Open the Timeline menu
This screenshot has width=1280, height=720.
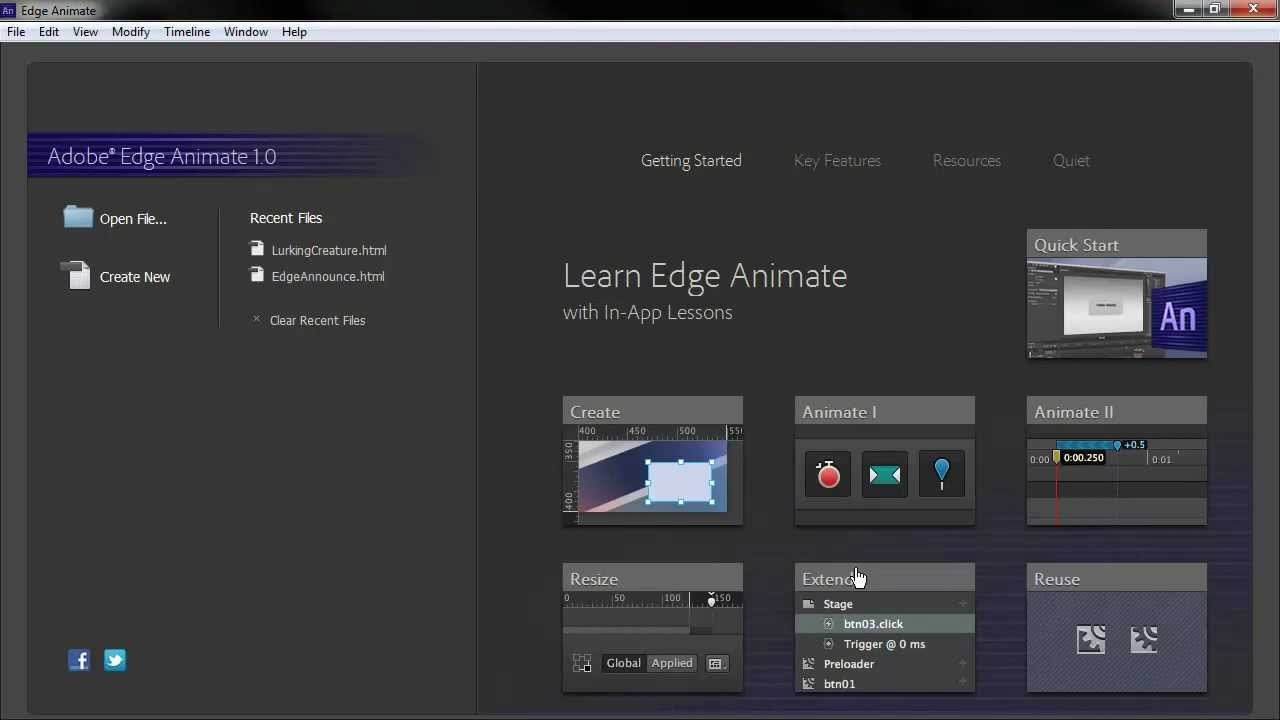(187, 32)
